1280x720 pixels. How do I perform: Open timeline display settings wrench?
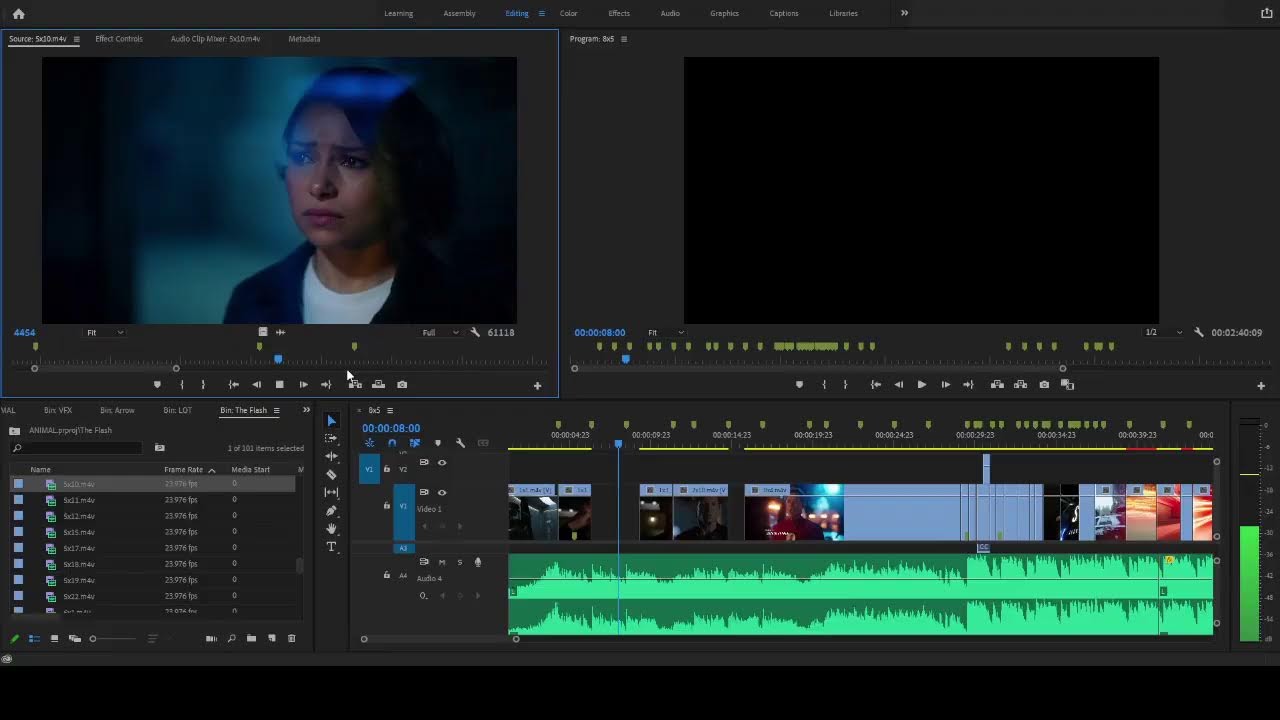click(x=460, y=443)
